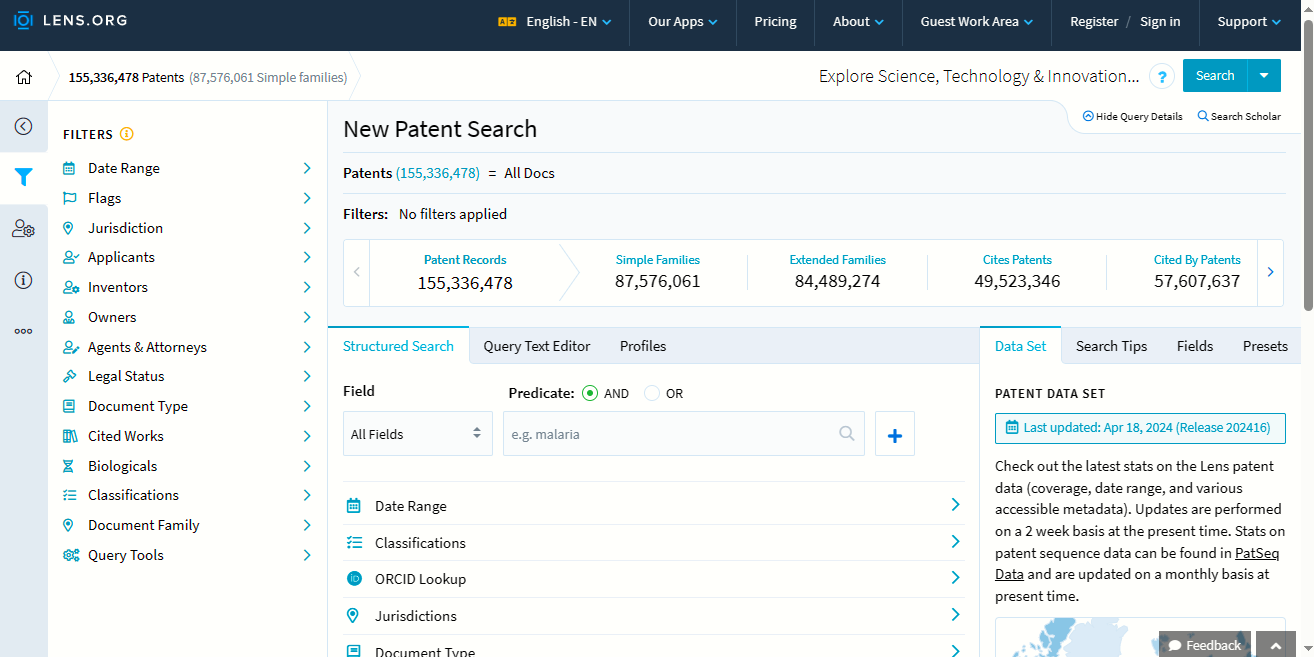Click the Last updated release box

tap(1140, 428)
